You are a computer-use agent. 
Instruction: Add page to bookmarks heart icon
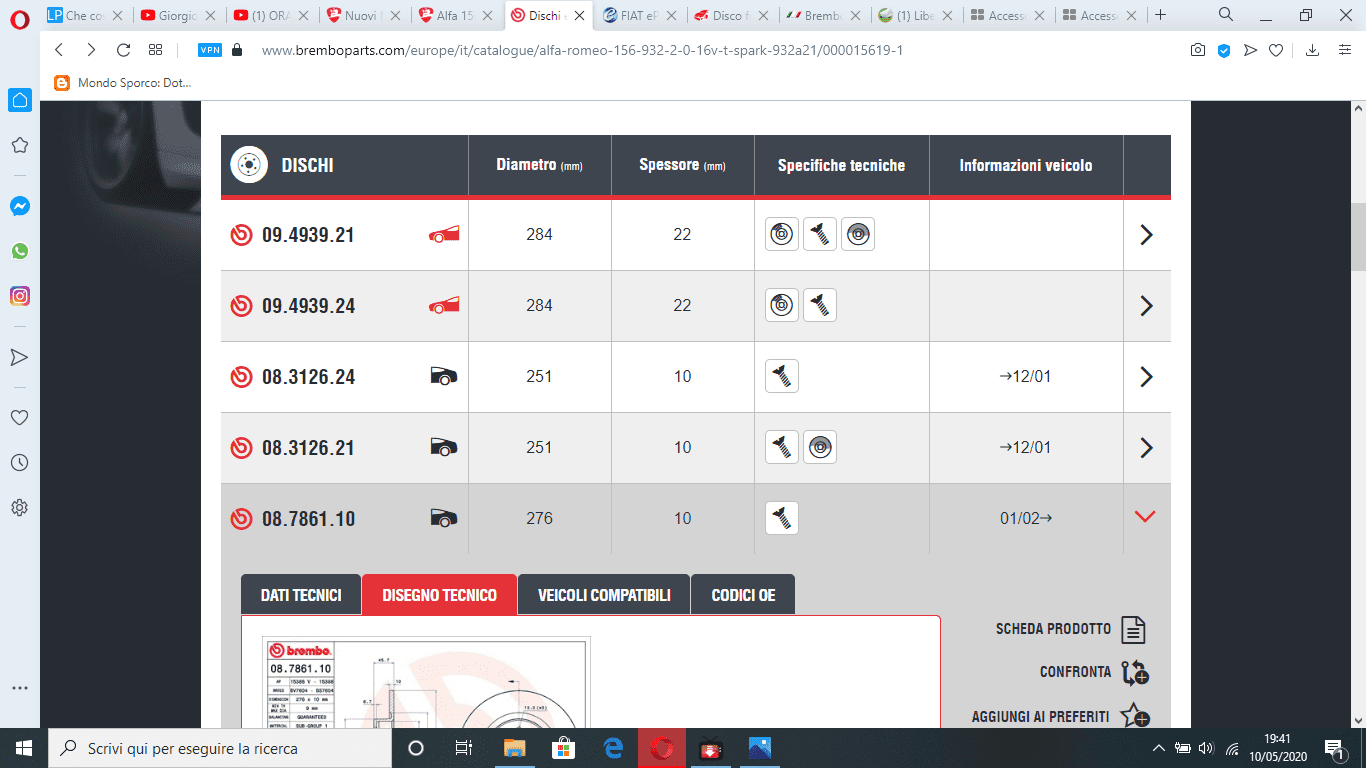1276,50
